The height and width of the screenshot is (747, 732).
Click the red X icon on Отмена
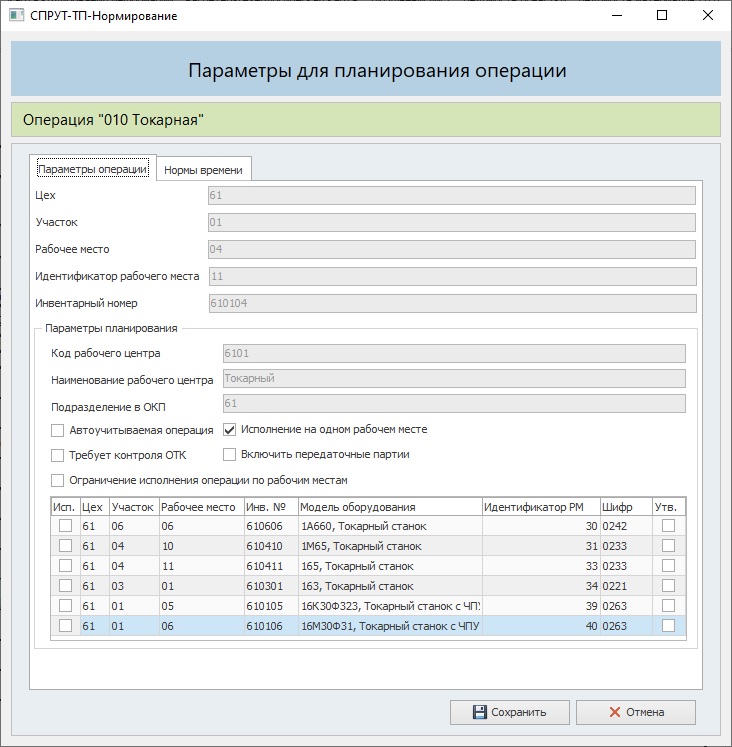coord(613,712)
